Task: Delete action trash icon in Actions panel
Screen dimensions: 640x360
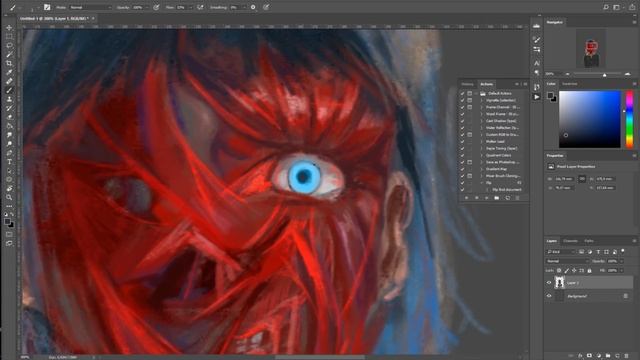Action: tap(518, 198)
